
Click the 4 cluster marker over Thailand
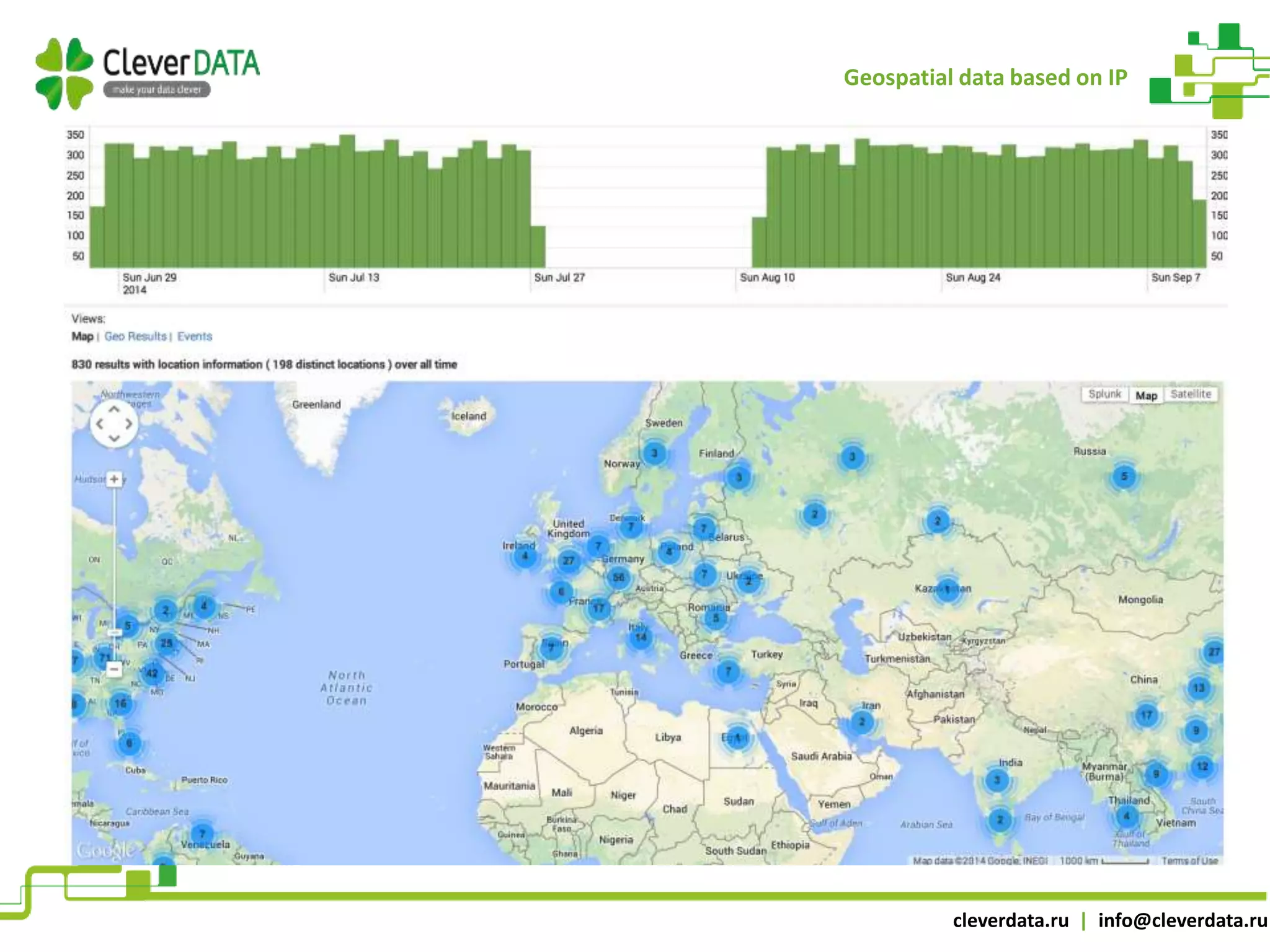pos(1127,816)
